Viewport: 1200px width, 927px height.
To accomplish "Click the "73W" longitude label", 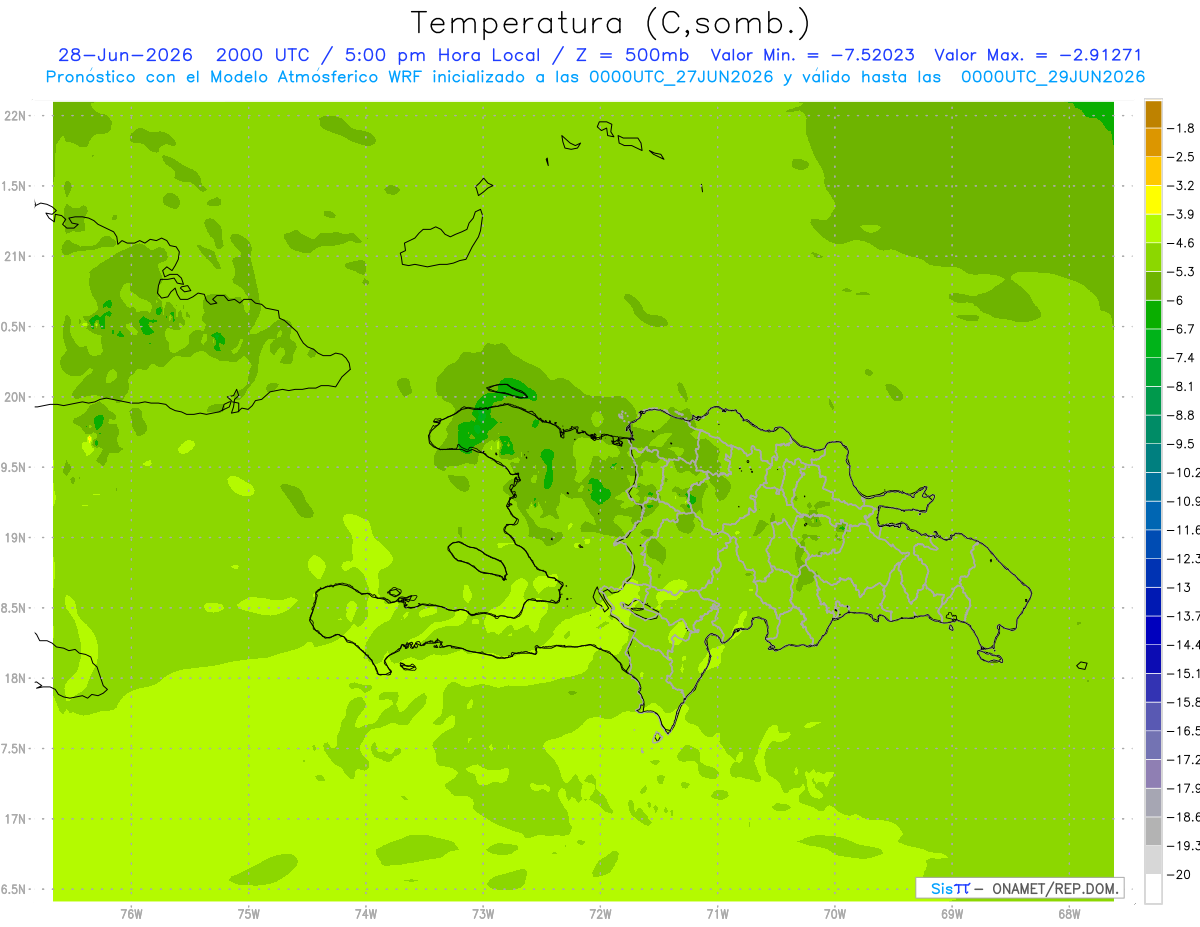I will coord(483,914).
